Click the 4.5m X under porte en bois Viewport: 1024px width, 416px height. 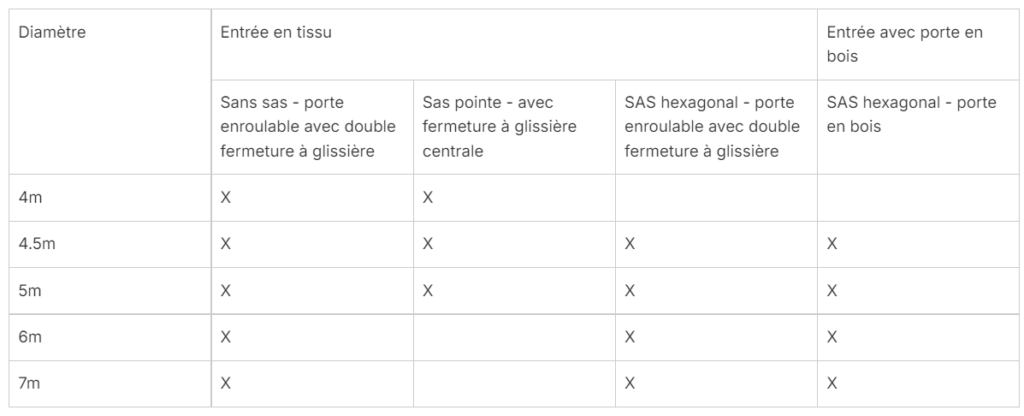click(832, 244)
